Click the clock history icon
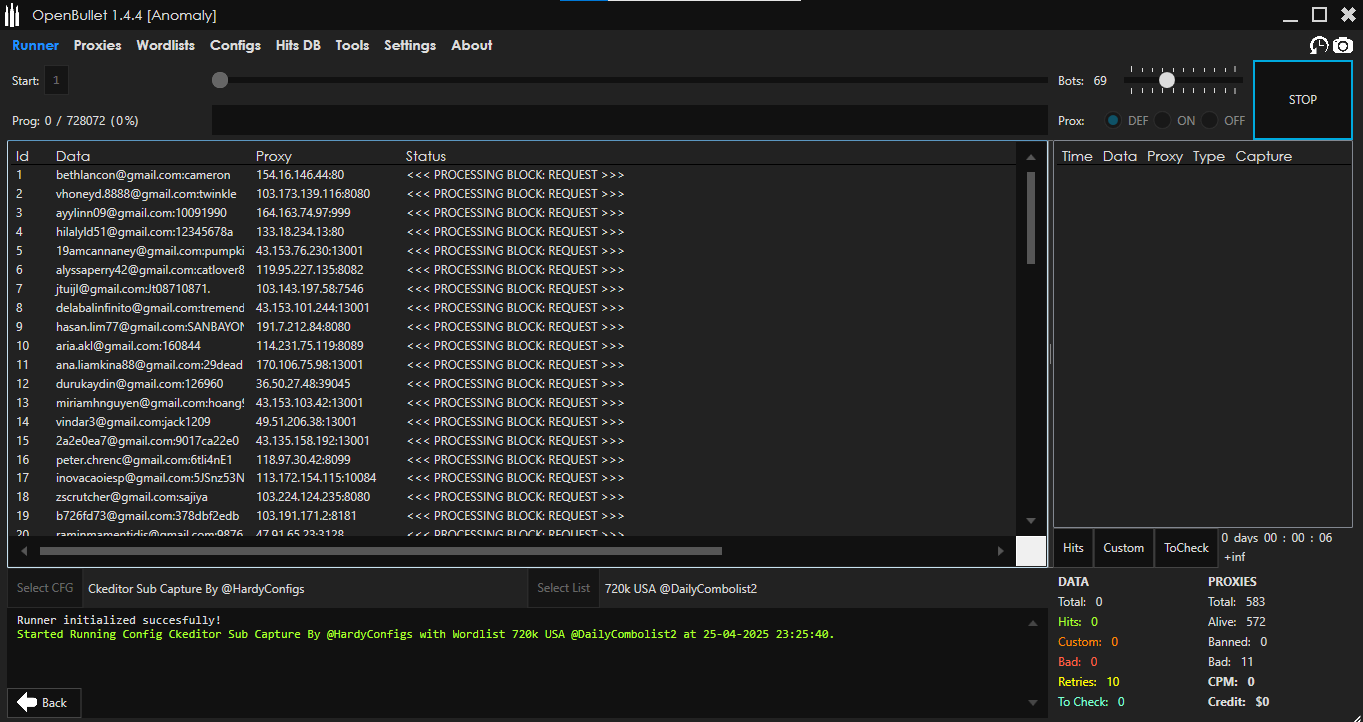 (x=1319, y=46)
